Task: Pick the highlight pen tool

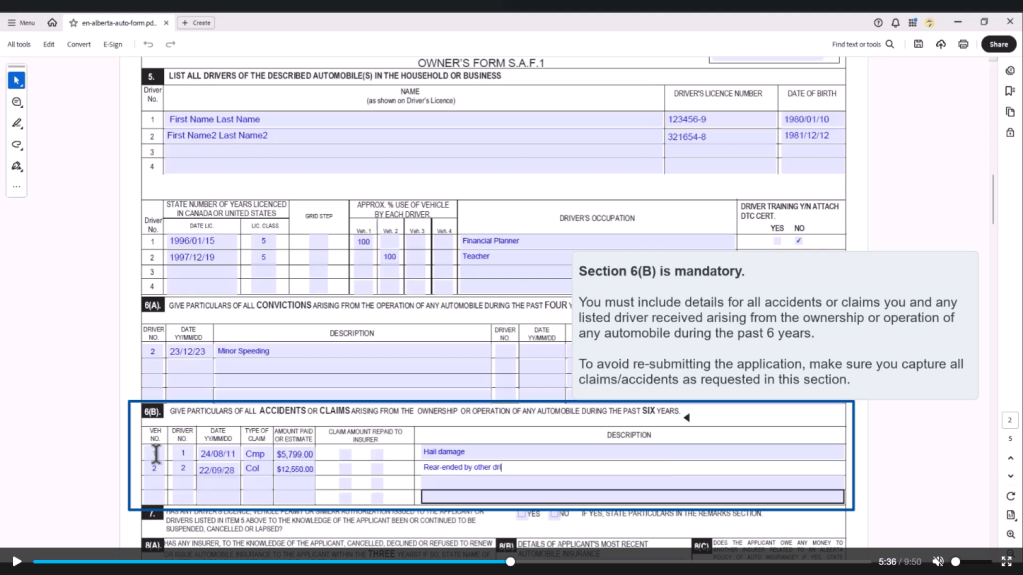Action: tap(16, 123)
